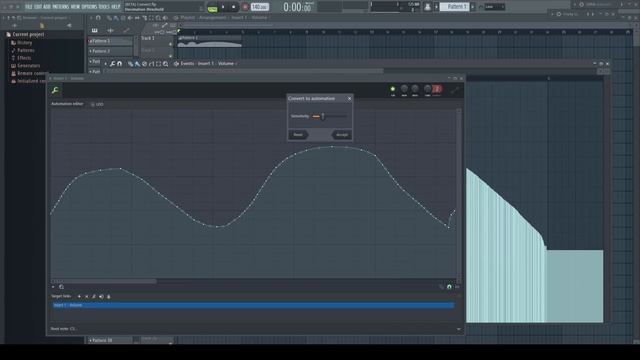Click the event editor wrench icon
This screenshot has width=640, height=360.
pyautogui.click(x=112, y=64)
